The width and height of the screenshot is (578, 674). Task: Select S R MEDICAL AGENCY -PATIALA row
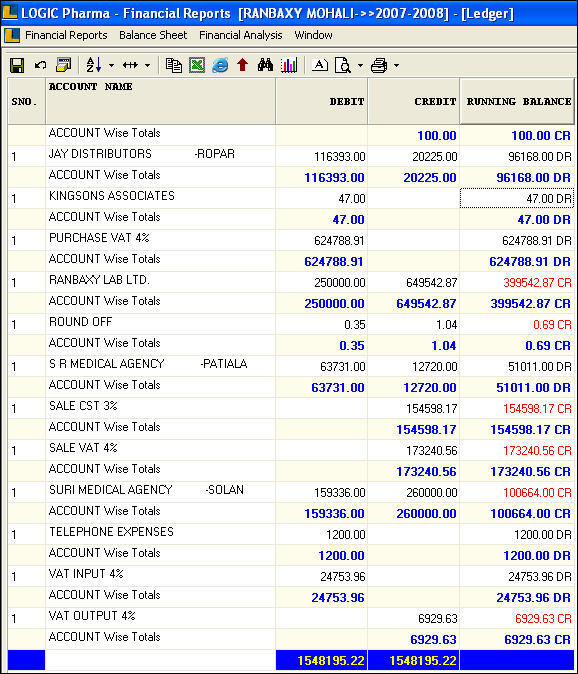click(x=291, y=366)
